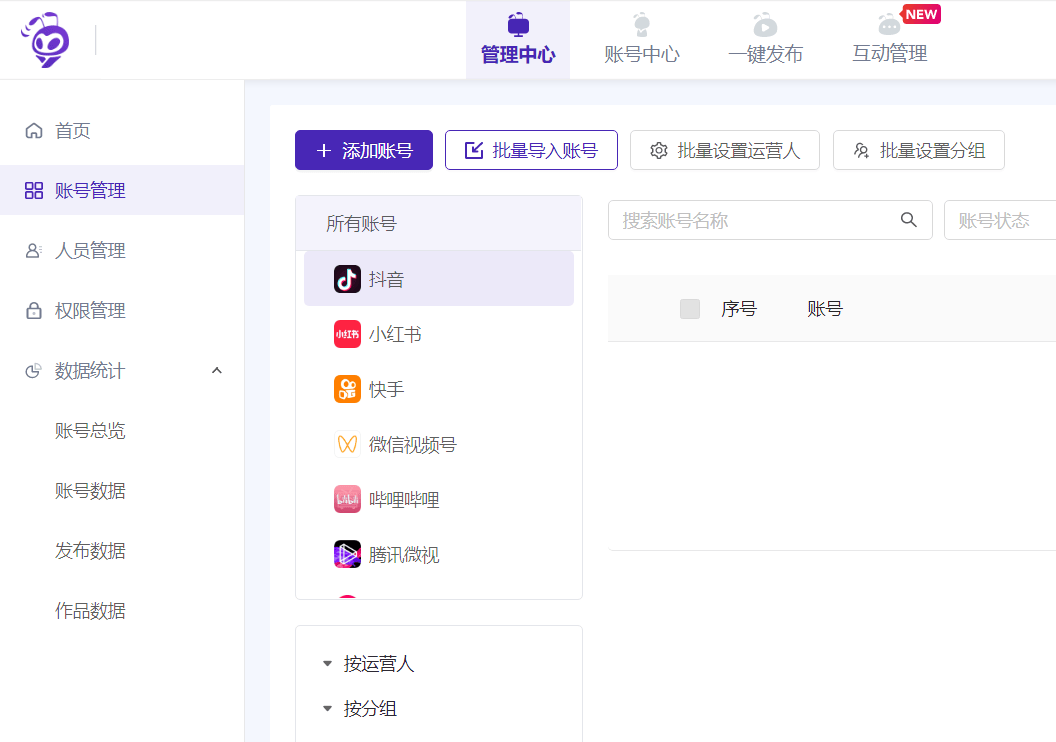This screenshot has height=742, width=1056.
Task: Click the red NEW badge
Action: point(921,14)
